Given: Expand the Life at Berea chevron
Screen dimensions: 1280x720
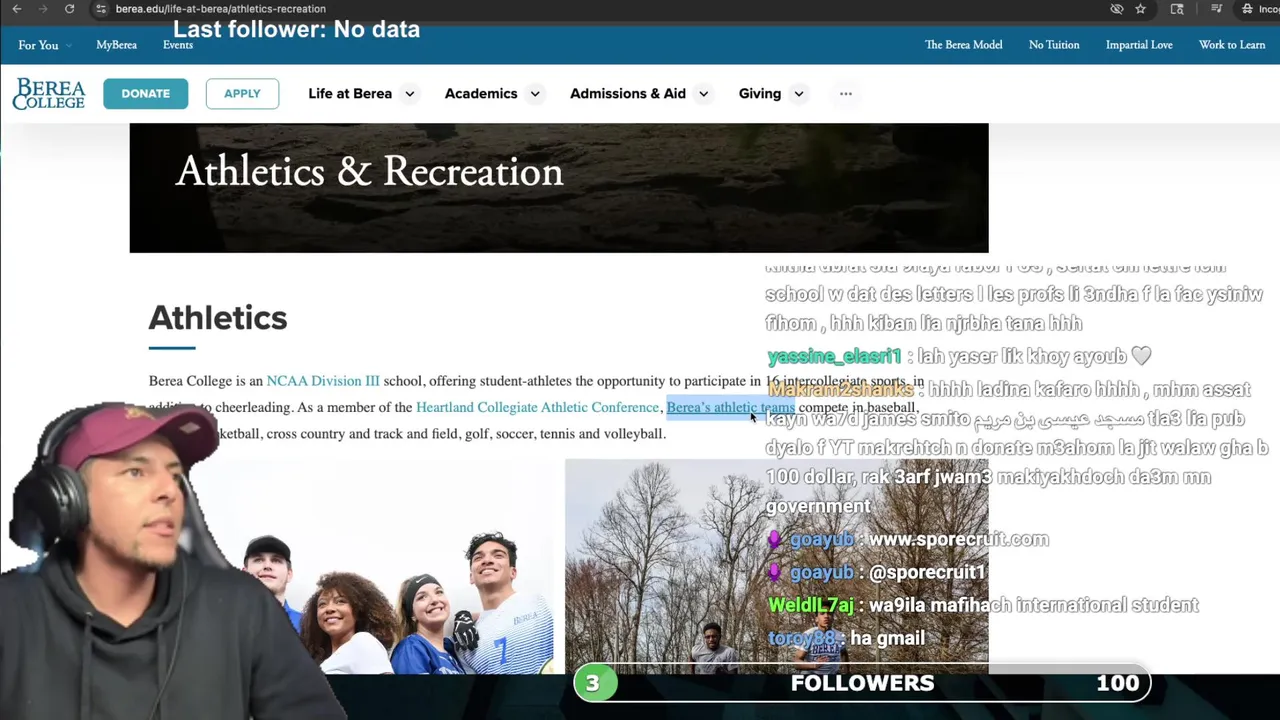Looking at the screenshot, I should coord(409,94).
